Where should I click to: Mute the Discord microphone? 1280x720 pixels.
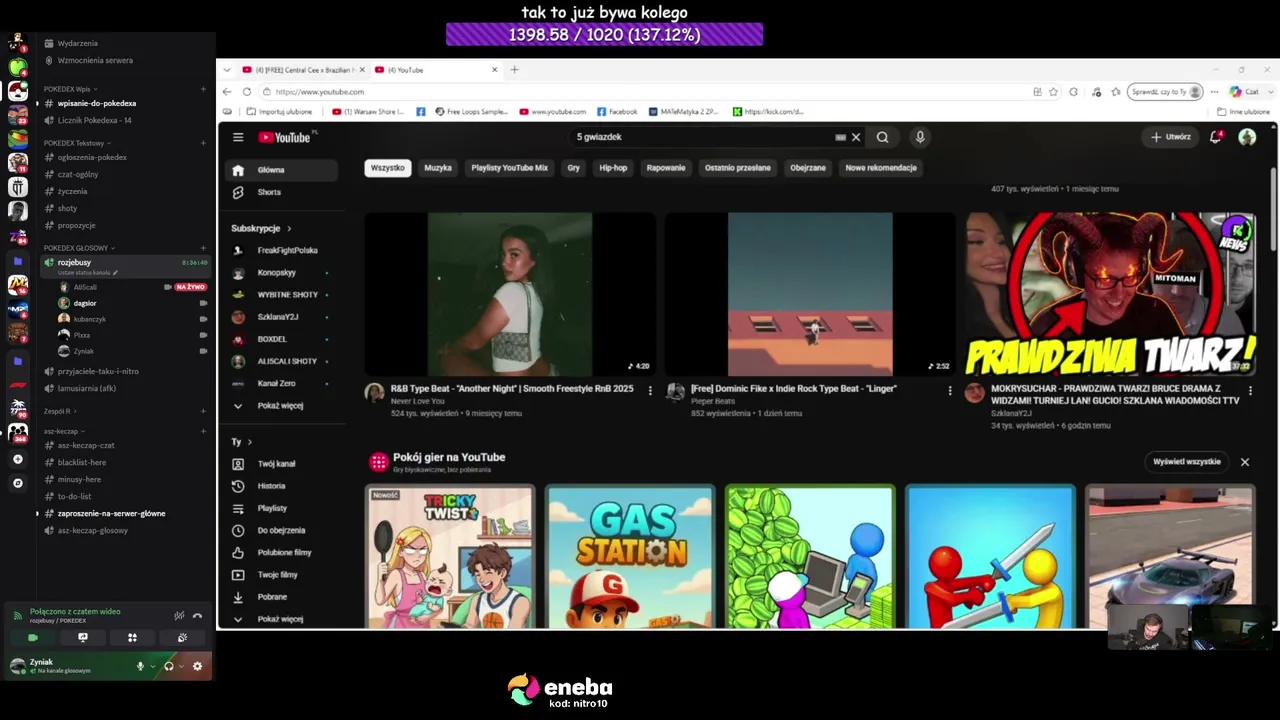coord(140,666)
